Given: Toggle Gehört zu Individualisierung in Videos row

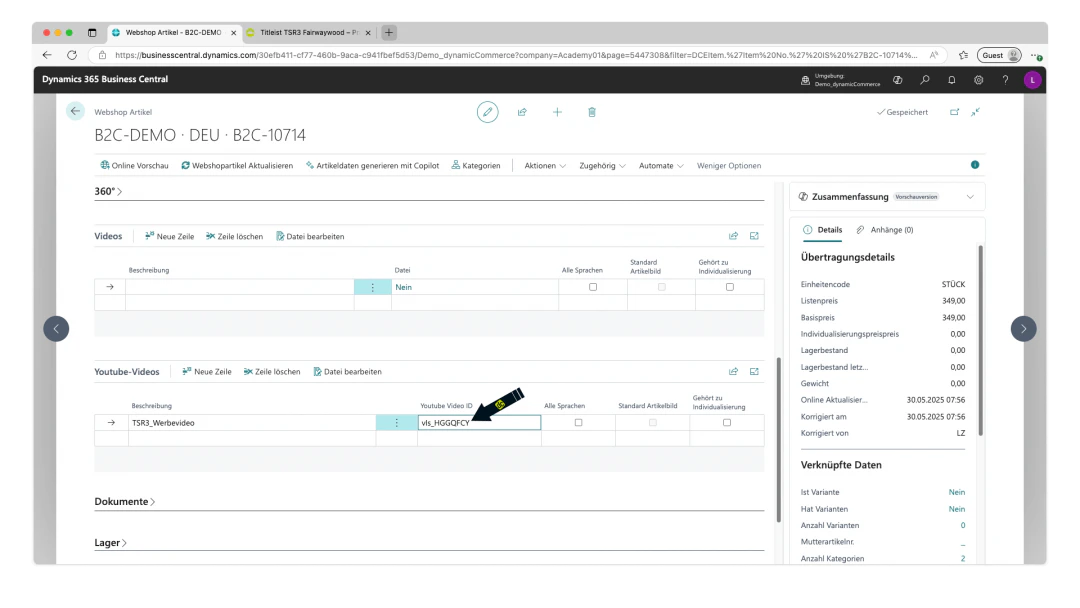Looking at the screenshot, I should [x=729, y=287].
